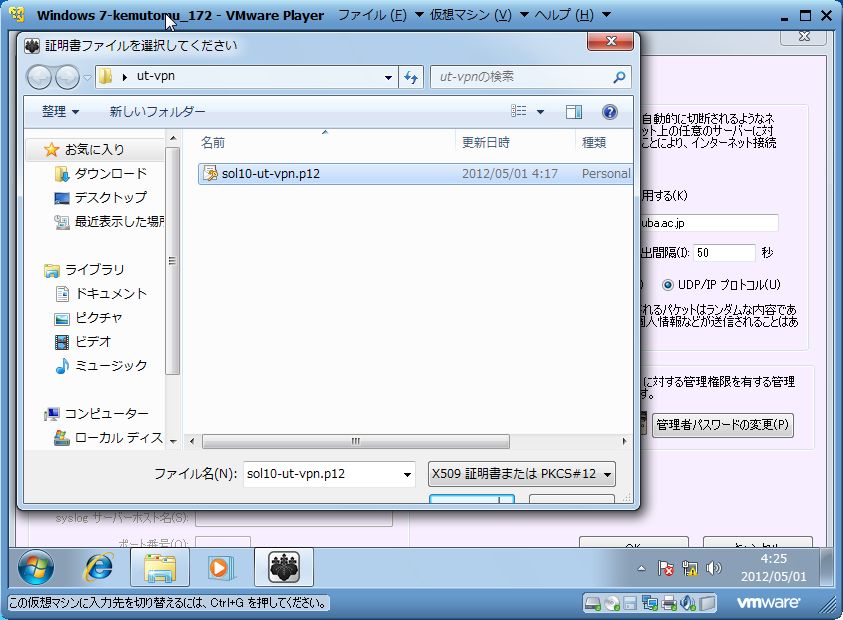Expand the ut-vpn breadcrumb arrow
Screen dimensions: 843x620
(x=125, y=77)
